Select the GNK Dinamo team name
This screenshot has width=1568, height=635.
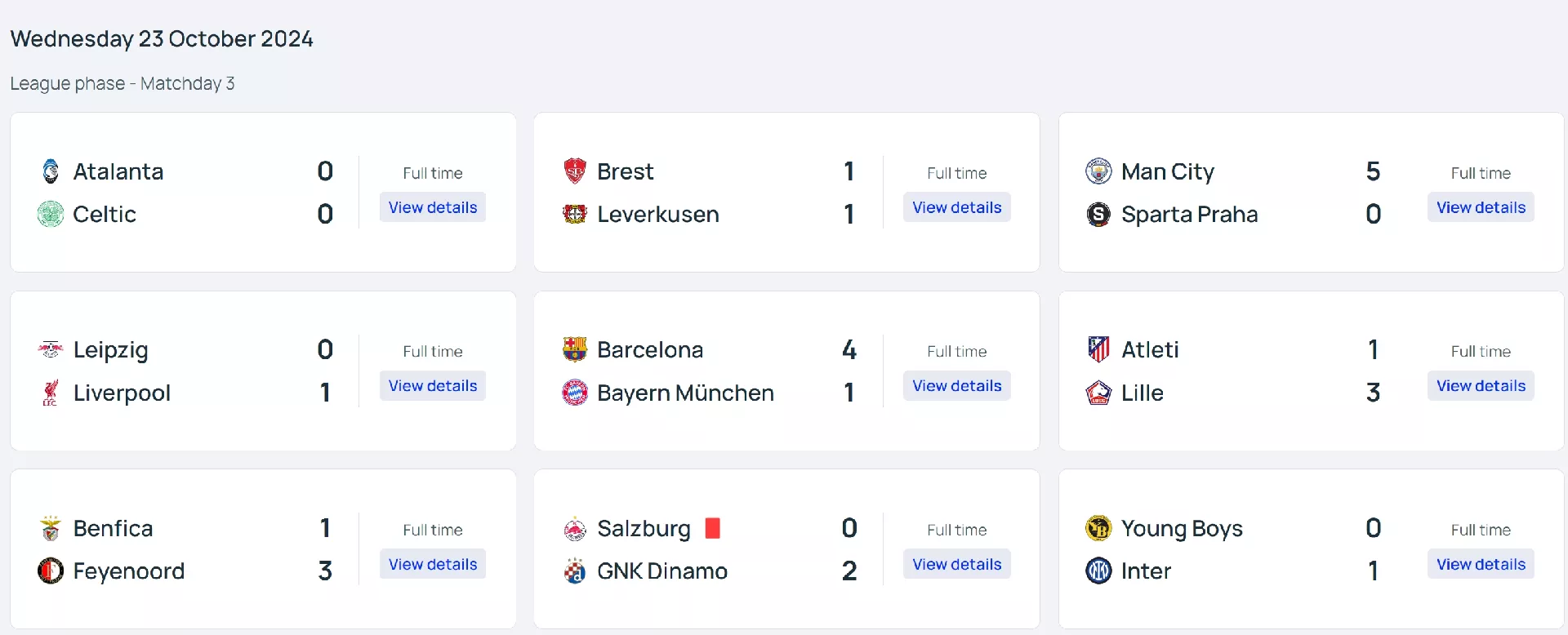[661, 571]
